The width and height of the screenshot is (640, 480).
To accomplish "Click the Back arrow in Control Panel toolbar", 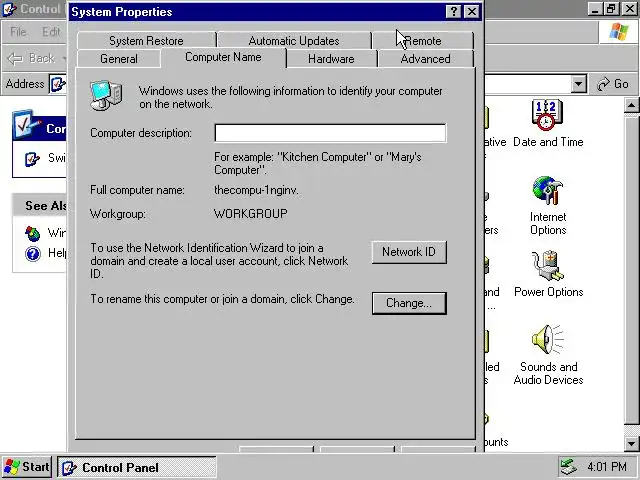I will click(15, 59).
